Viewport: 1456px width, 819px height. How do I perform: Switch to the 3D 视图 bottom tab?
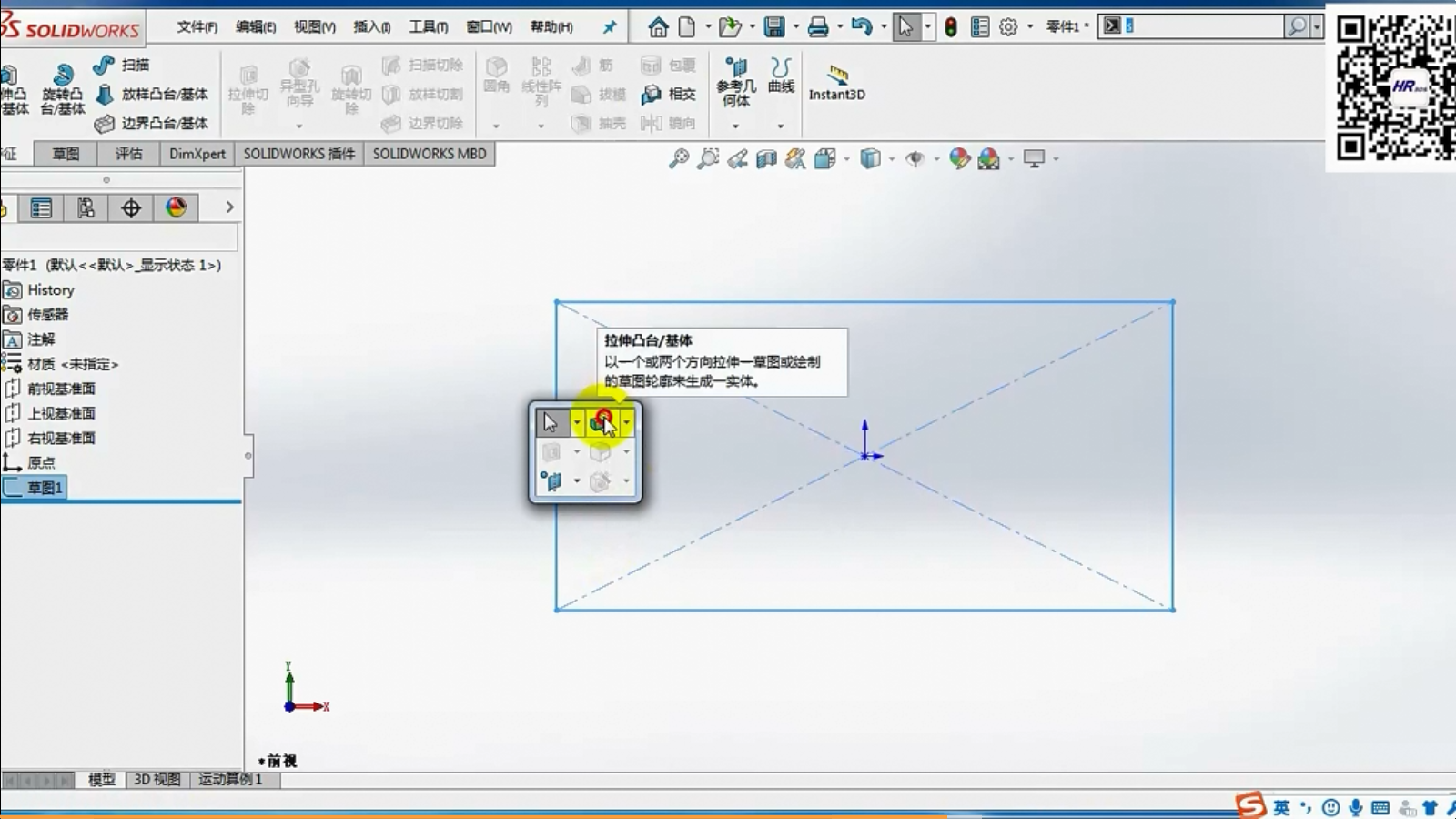pyautogui.click(x=157, y=780)
